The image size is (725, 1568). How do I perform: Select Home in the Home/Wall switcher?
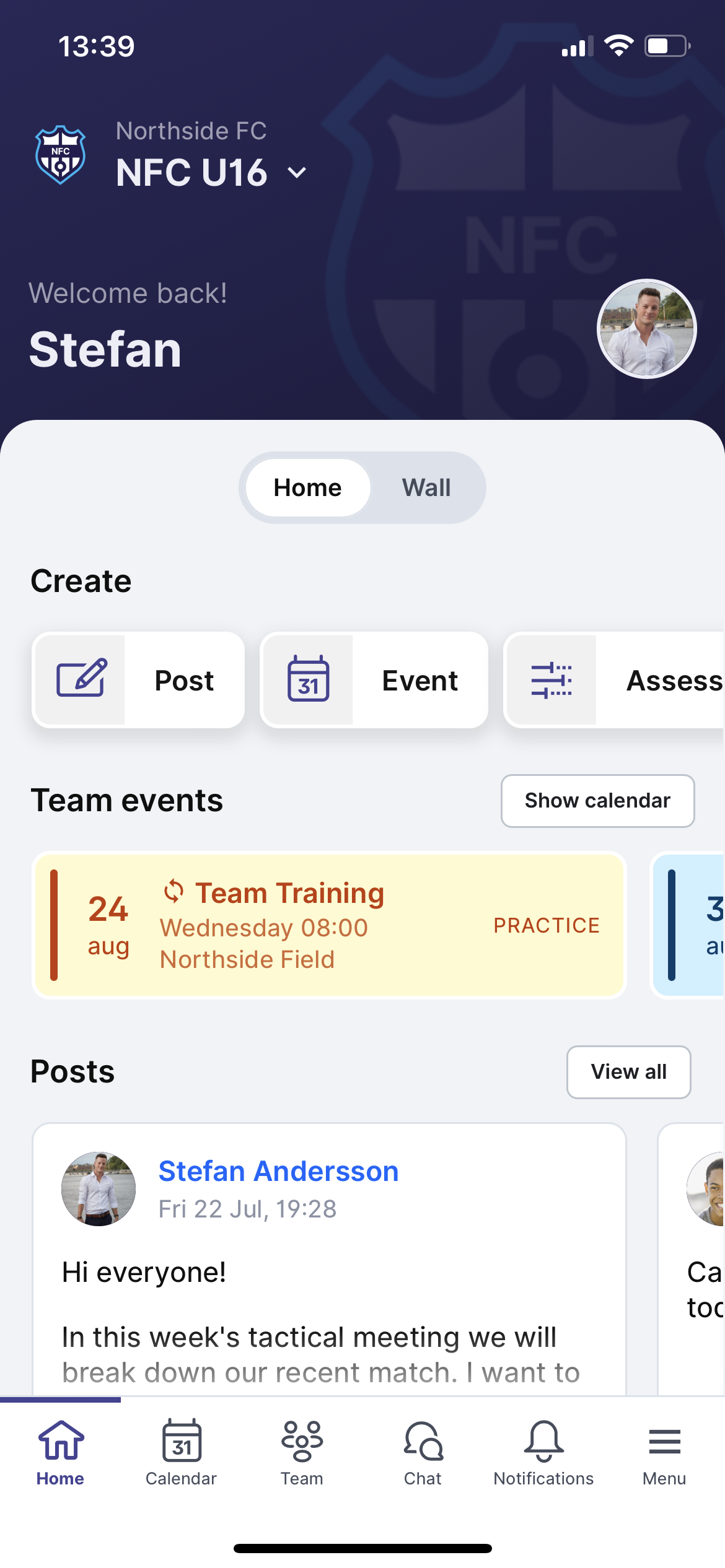[x=308, y=487]
